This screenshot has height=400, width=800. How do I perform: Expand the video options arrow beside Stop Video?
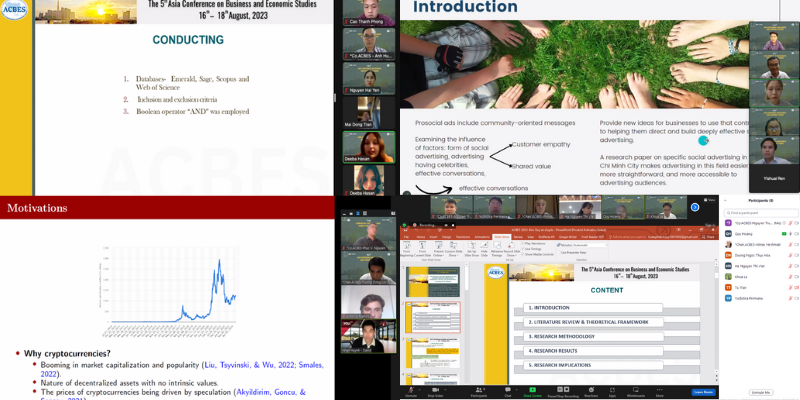click(x=445, y=390)
